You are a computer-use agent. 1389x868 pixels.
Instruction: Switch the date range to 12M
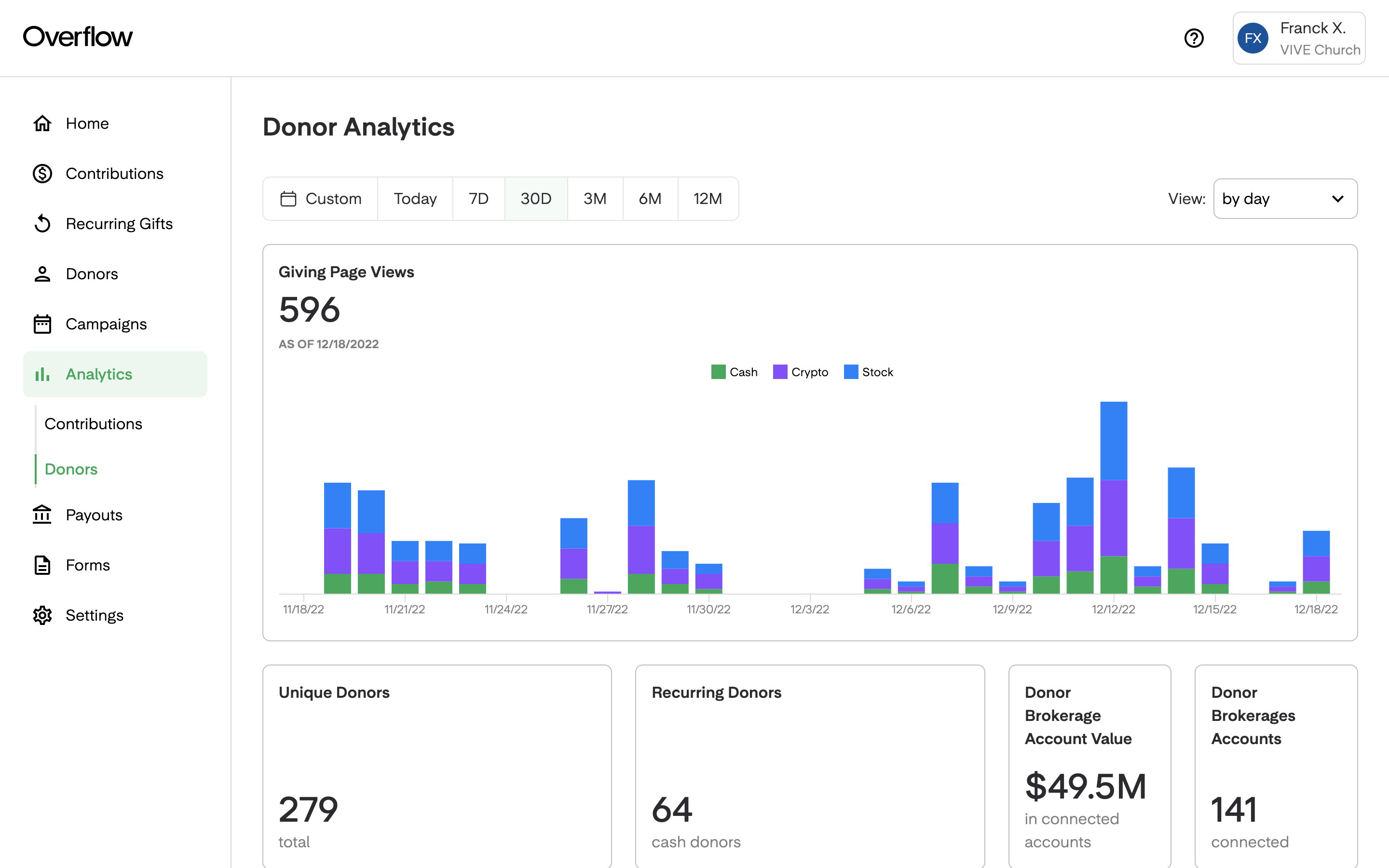708,199
